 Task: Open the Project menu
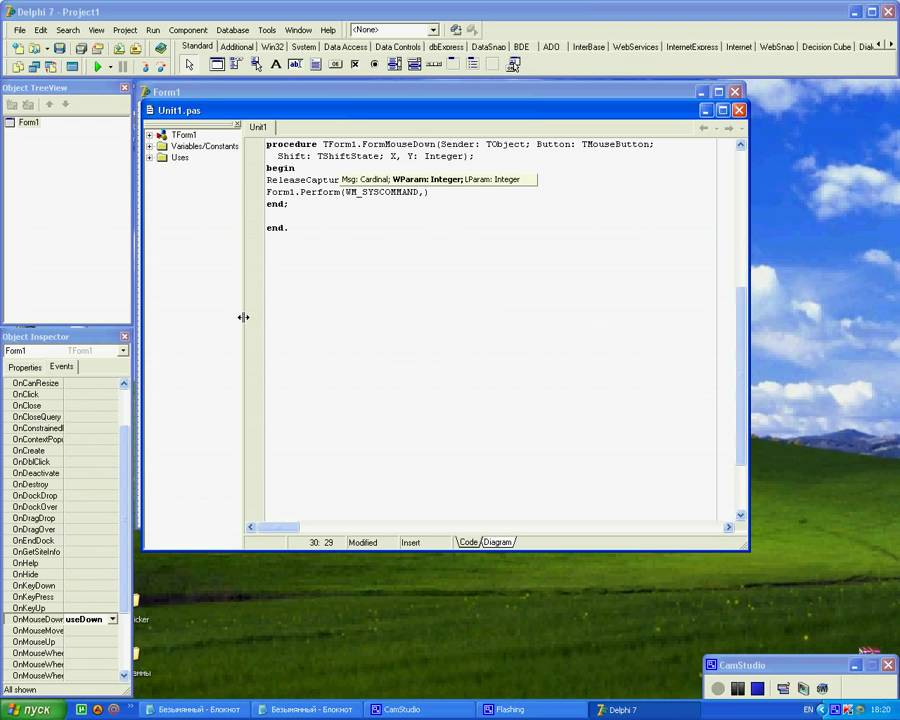(x=125, y=30)
